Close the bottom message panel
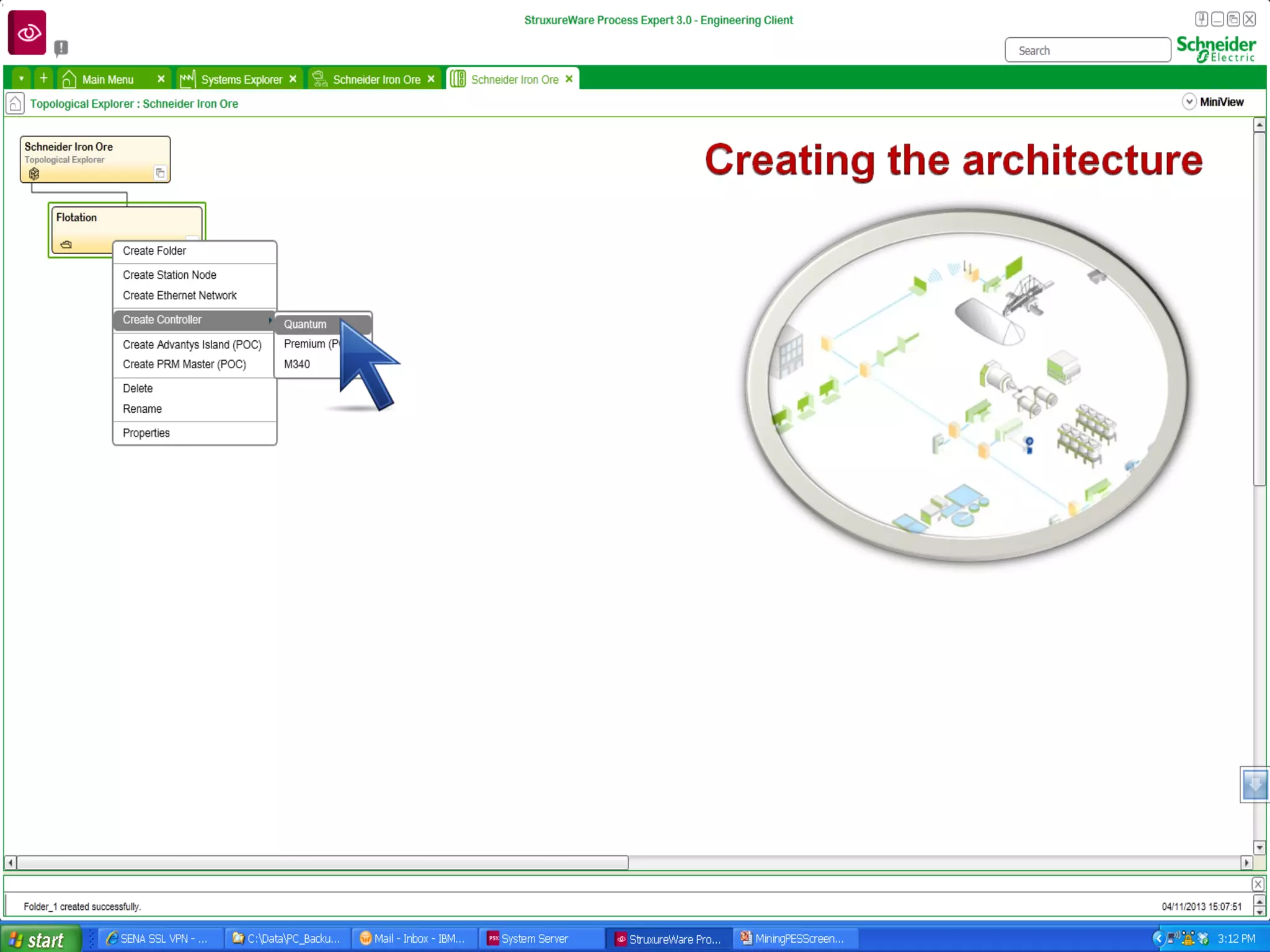This screenshot has width=1270, height=952. point(1258,884)
